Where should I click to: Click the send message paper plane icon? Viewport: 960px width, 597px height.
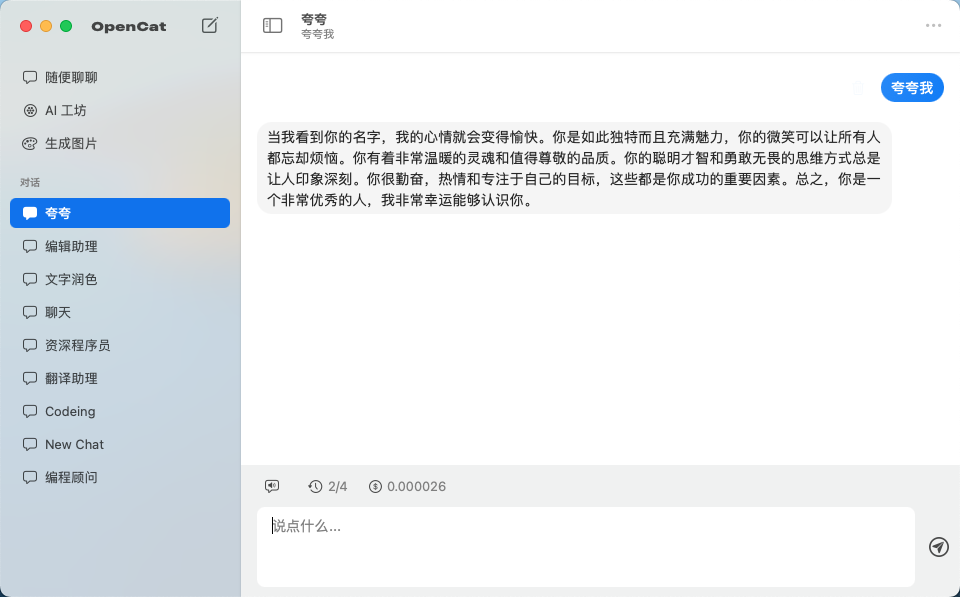click(x=938, y=547)
